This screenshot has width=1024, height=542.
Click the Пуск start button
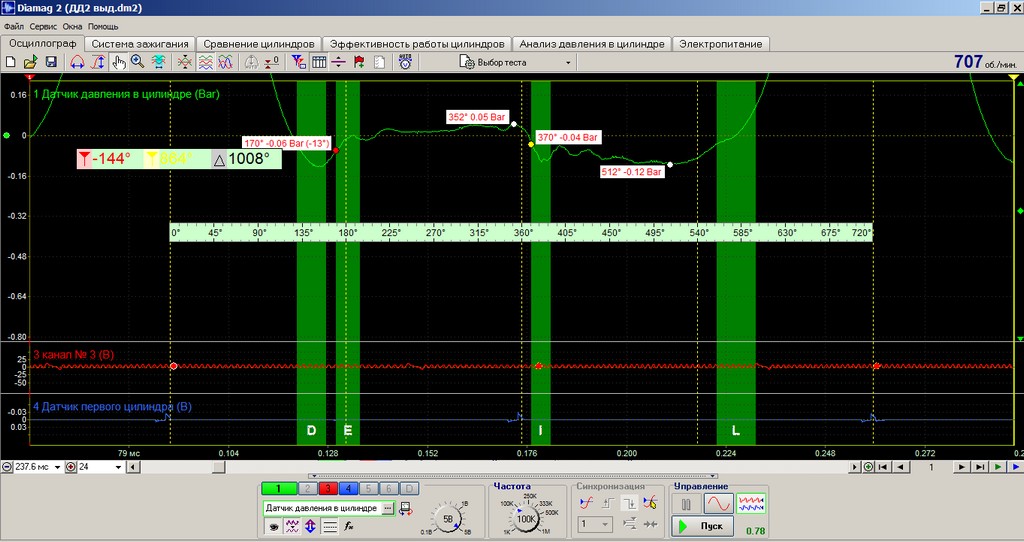(703, 526)
